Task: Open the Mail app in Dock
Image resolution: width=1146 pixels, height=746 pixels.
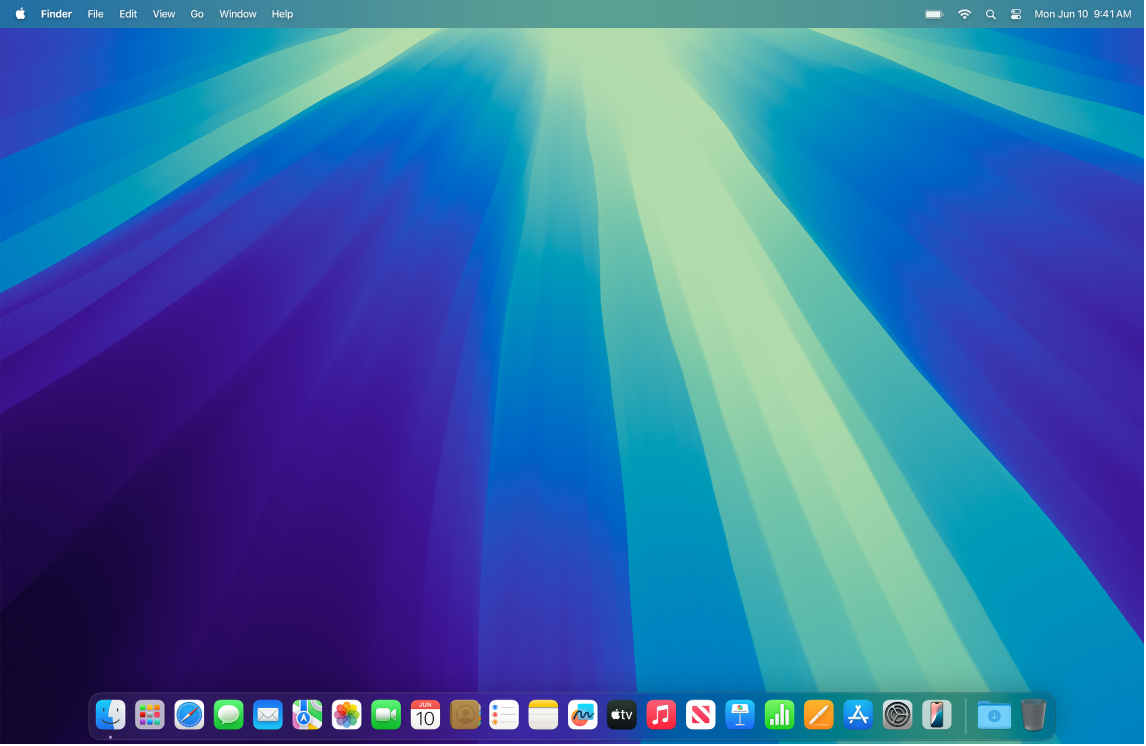Action: 268,715
